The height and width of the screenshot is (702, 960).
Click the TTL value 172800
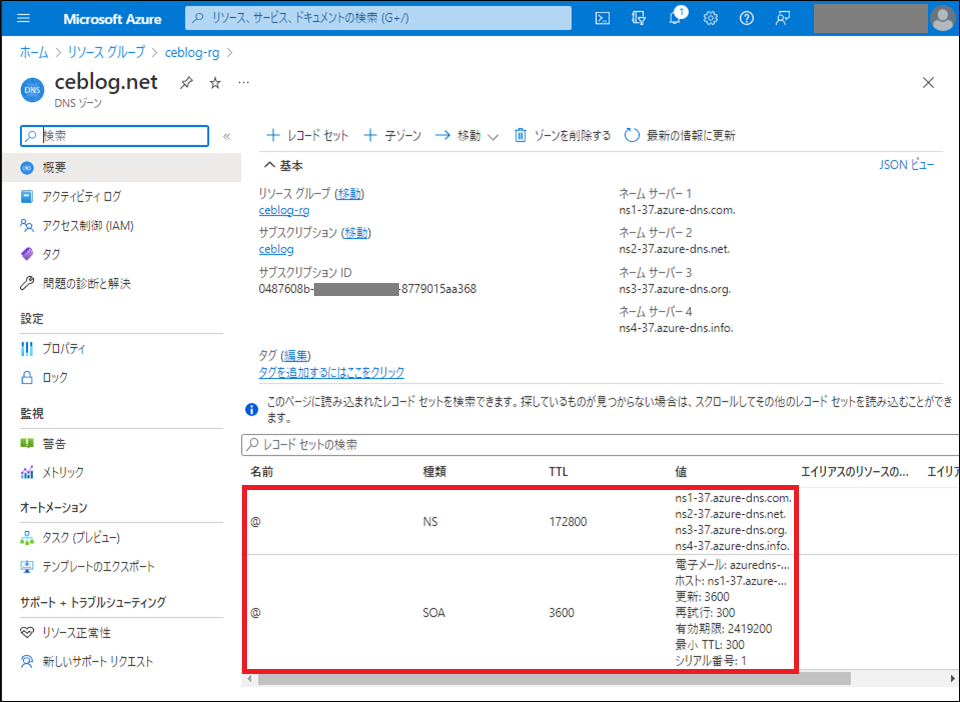[568, 522]
